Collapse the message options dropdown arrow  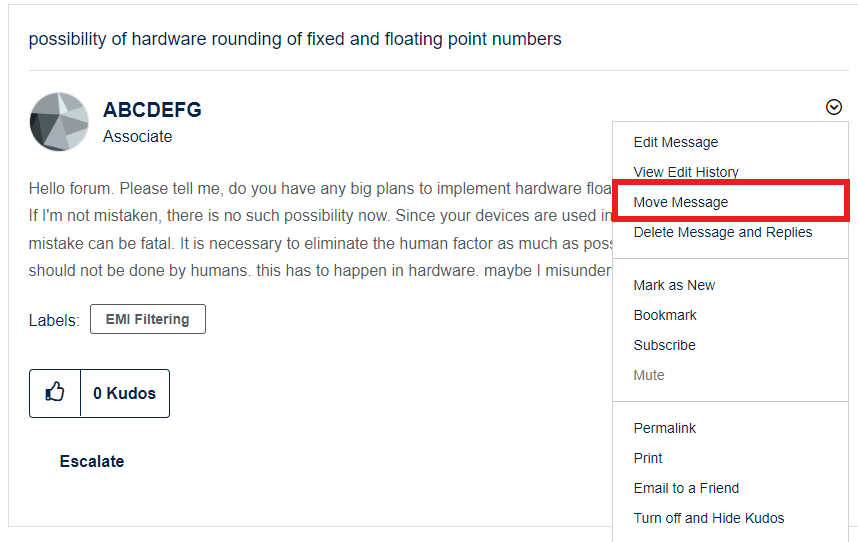coord(834,107)
